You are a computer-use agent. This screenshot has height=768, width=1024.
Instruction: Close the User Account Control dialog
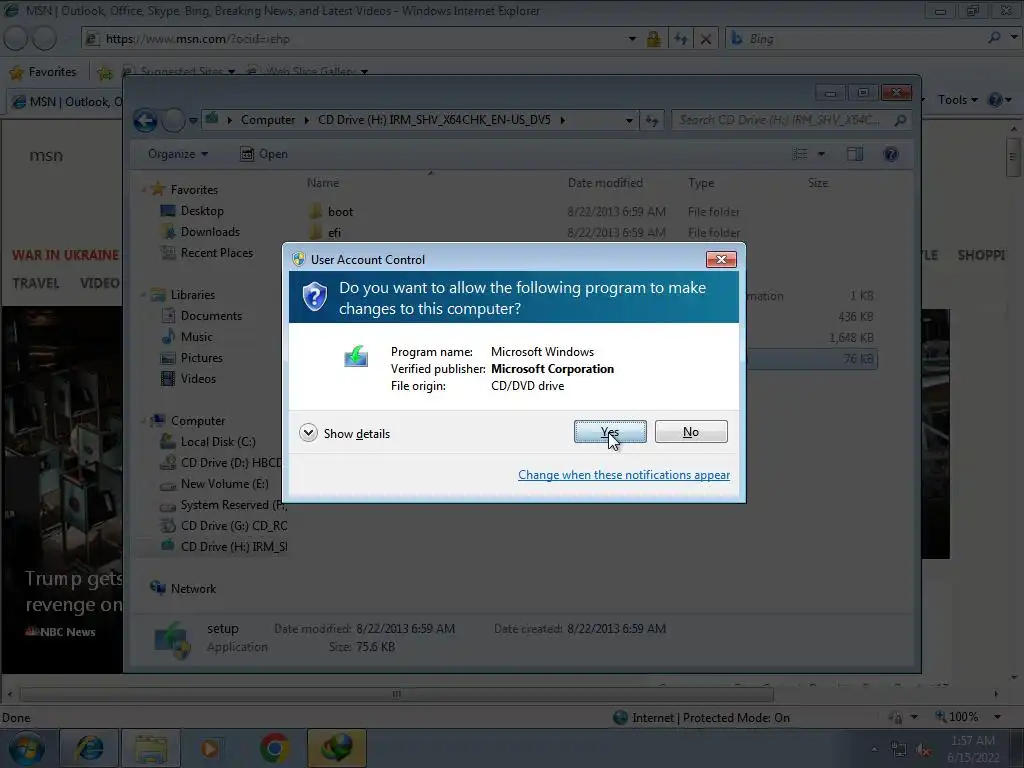pyautogui.click(x=721, y=259)
